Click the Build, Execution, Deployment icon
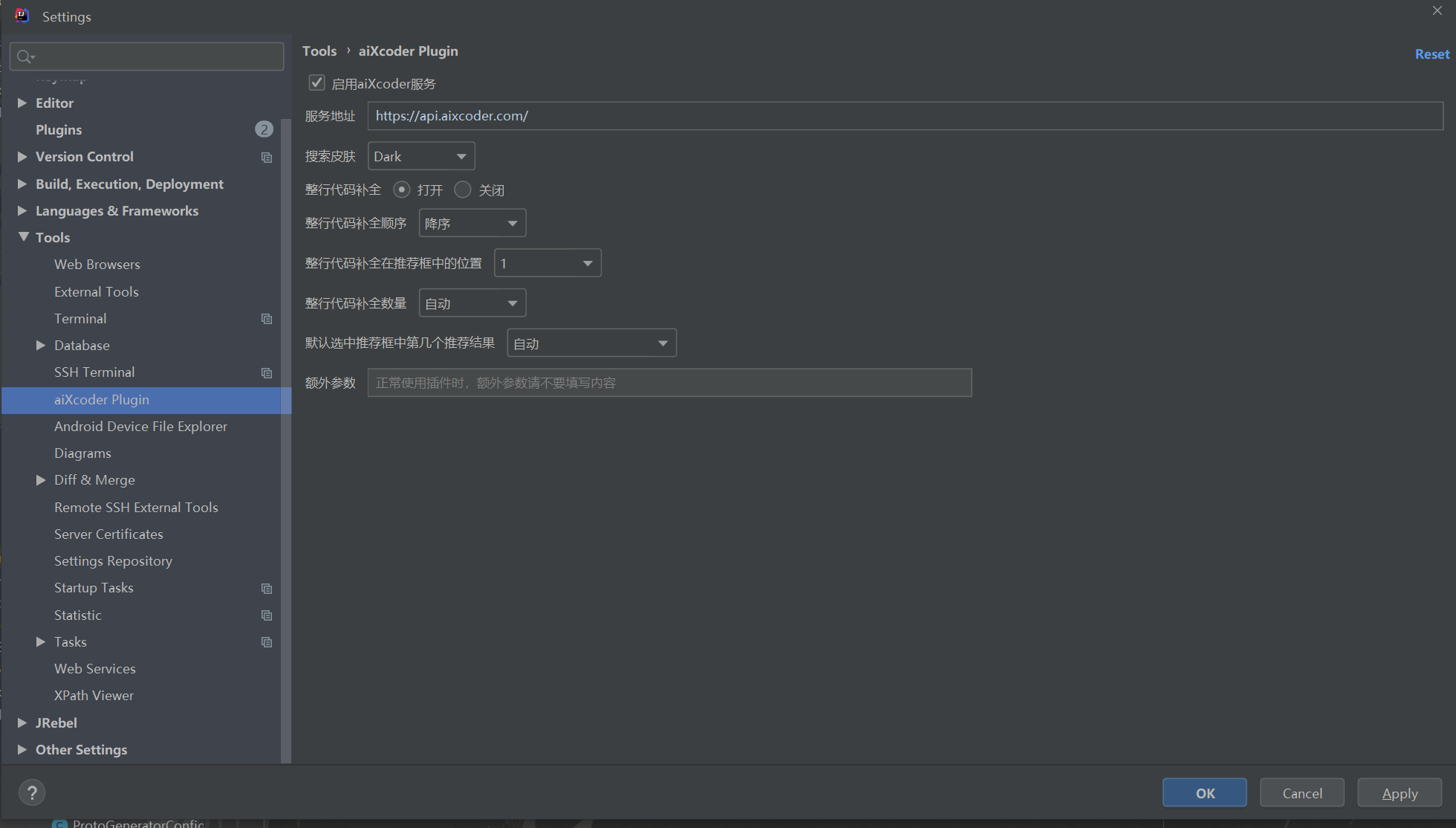Viewport: 1456px width, 828px height. tap(22, 184)
